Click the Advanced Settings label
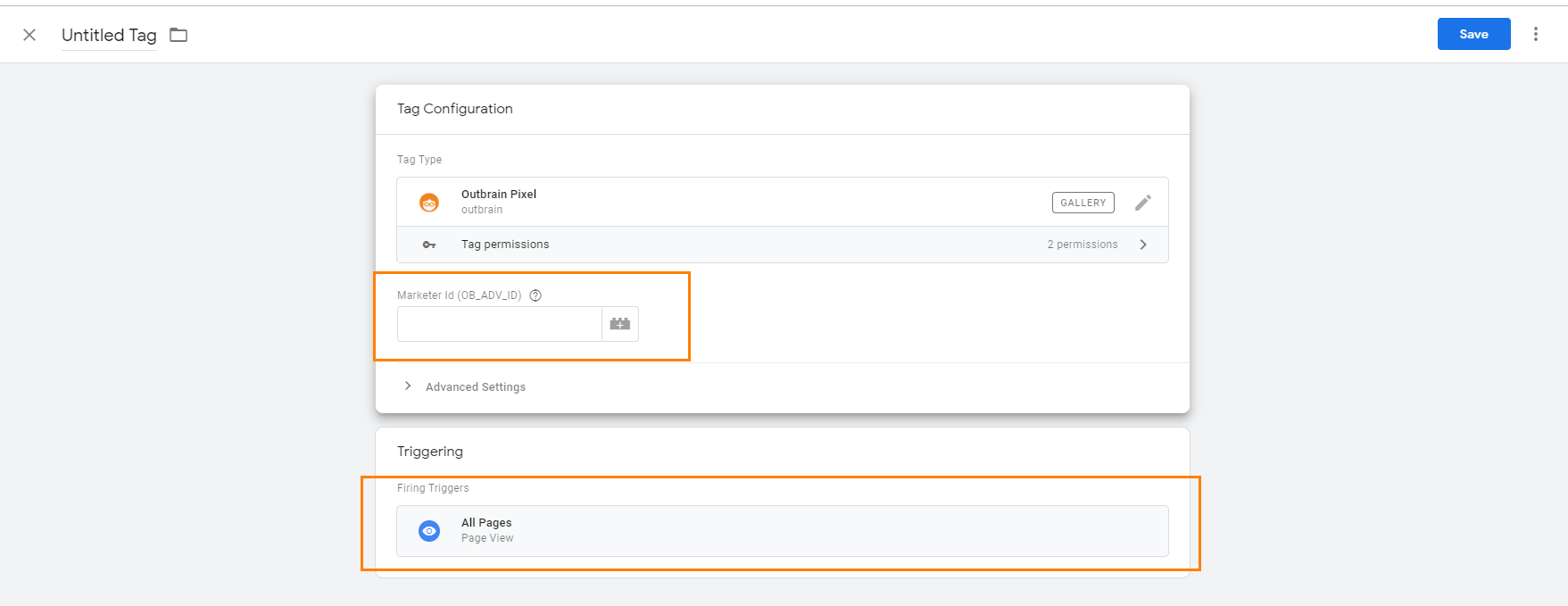This screenshot has height=606, width=1568. pos(475,387)
